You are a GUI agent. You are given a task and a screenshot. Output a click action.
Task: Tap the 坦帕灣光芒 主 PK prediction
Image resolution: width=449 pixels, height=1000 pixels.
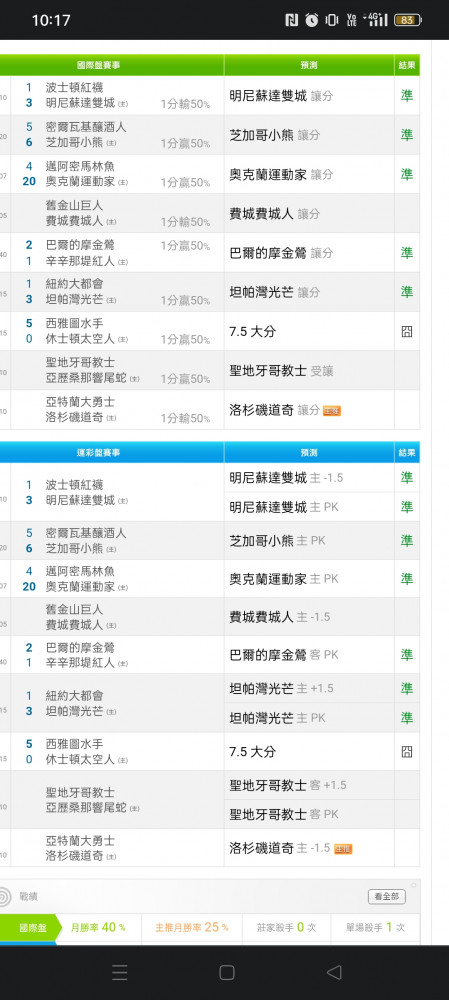(x=277, y=718)
